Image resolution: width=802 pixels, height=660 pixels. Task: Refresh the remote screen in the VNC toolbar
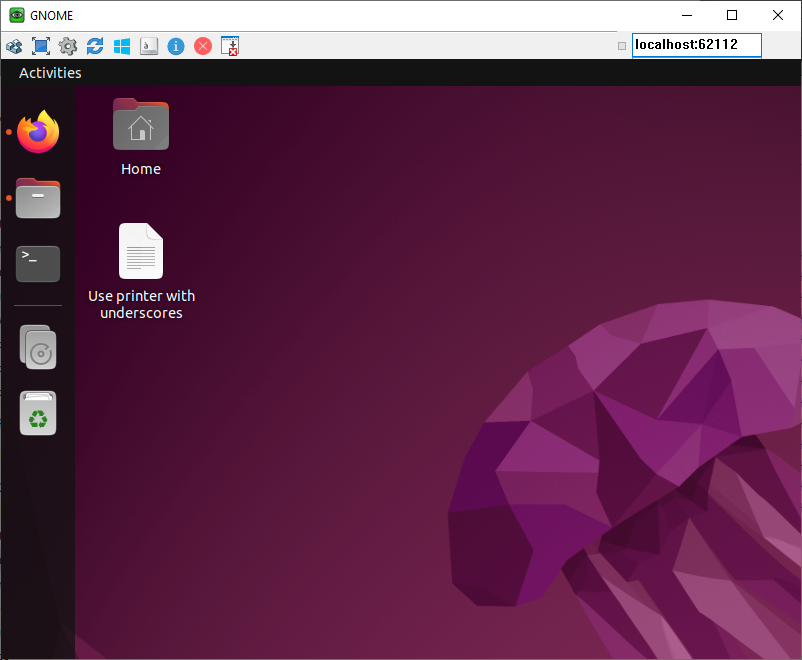point(94,46)
